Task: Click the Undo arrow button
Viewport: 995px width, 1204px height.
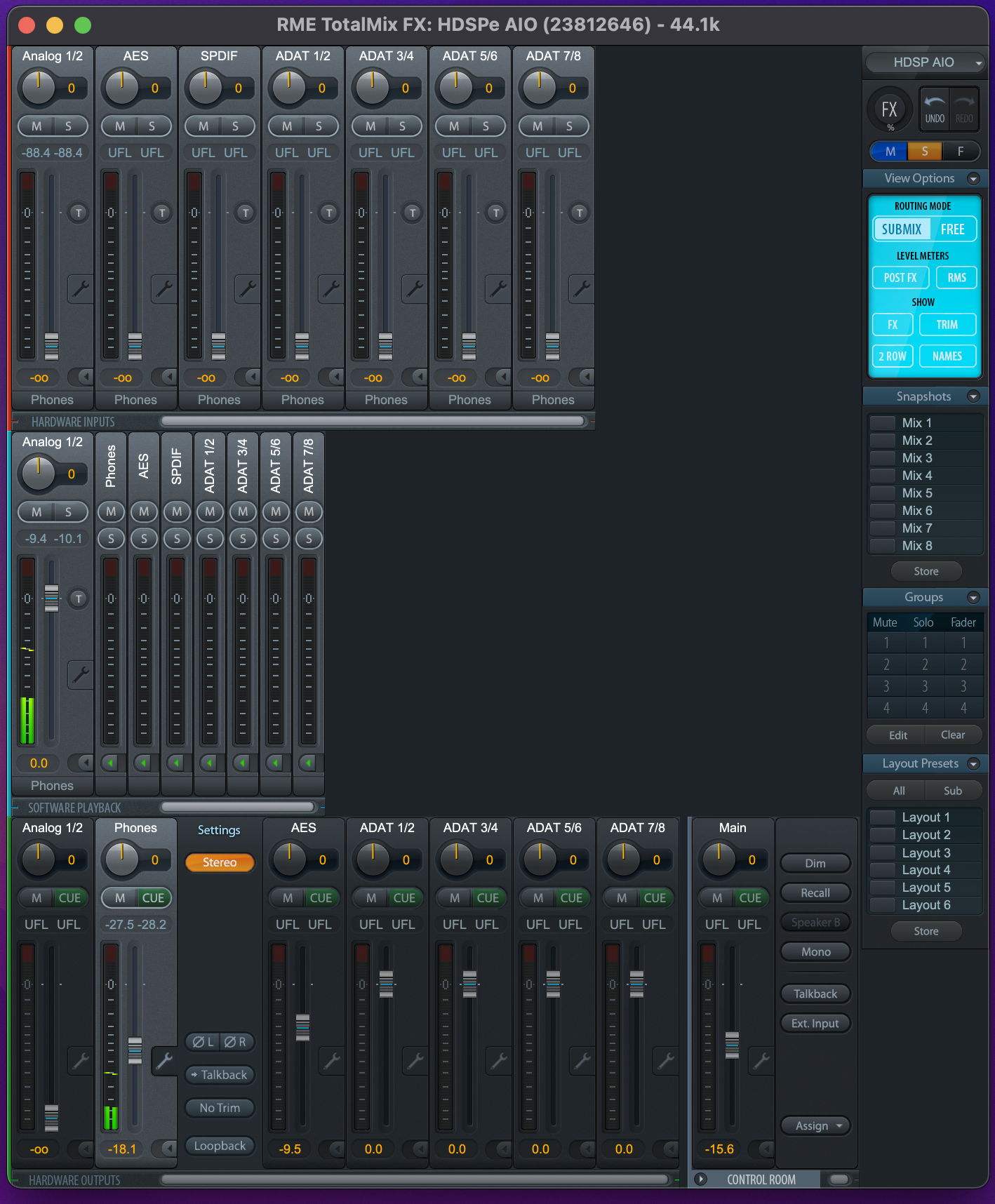Action: pos(935,109)
